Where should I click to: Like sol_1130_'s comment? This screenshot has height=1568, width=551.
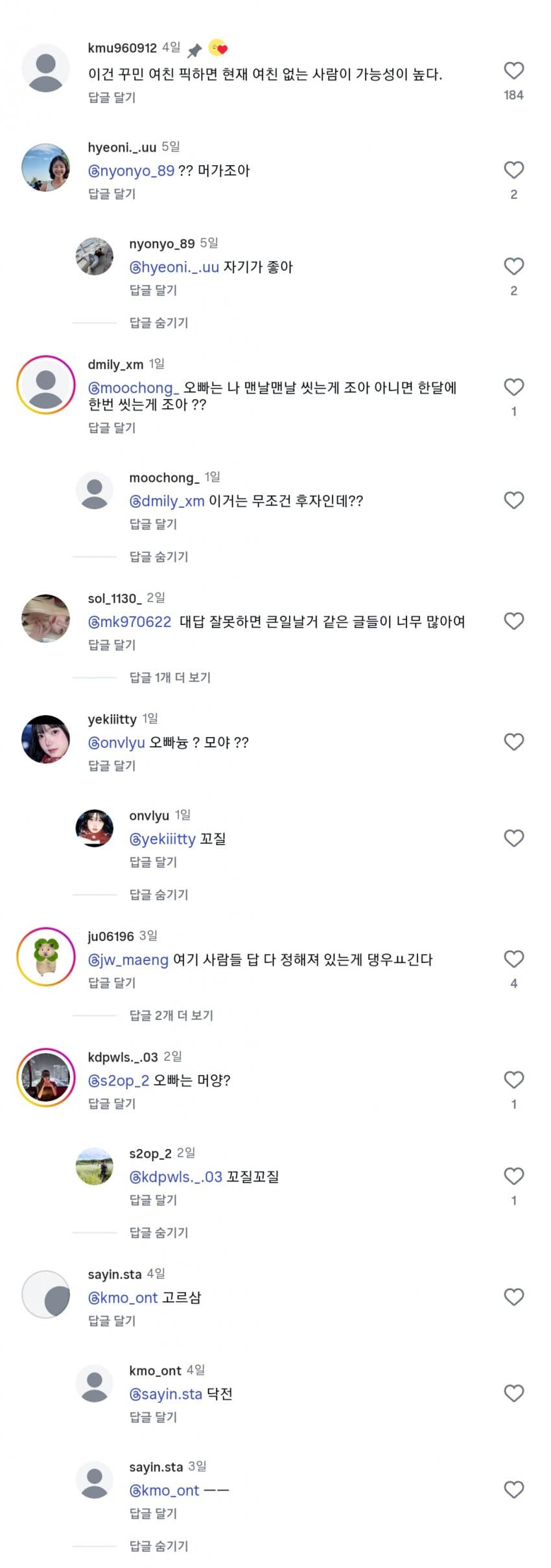[x=513, y=621]
